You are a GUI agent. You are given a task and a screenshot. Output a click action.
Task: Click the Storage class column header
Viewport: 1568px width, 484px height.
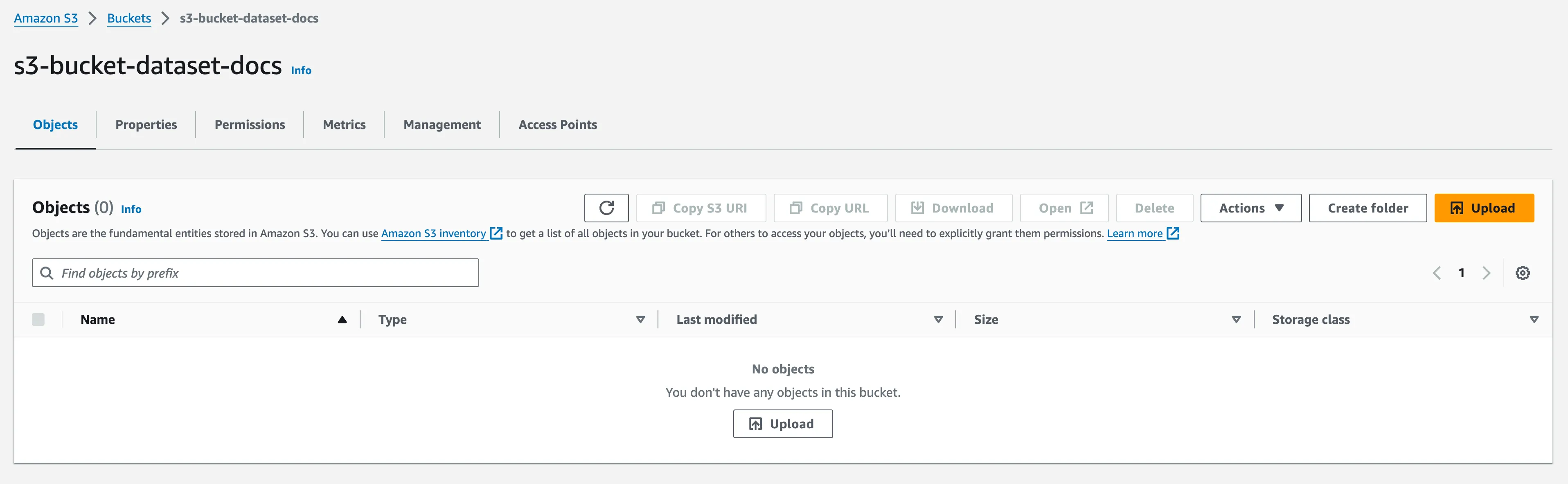(1311, 320)
